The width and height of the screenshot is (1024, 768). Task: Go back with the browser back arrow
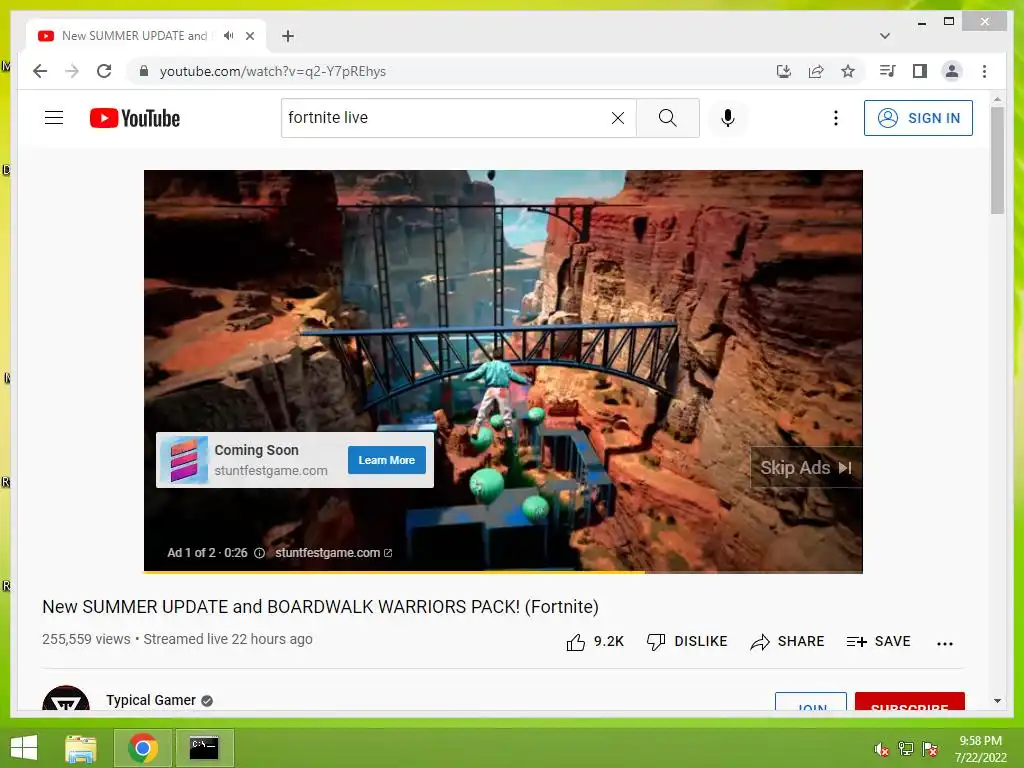40,71
